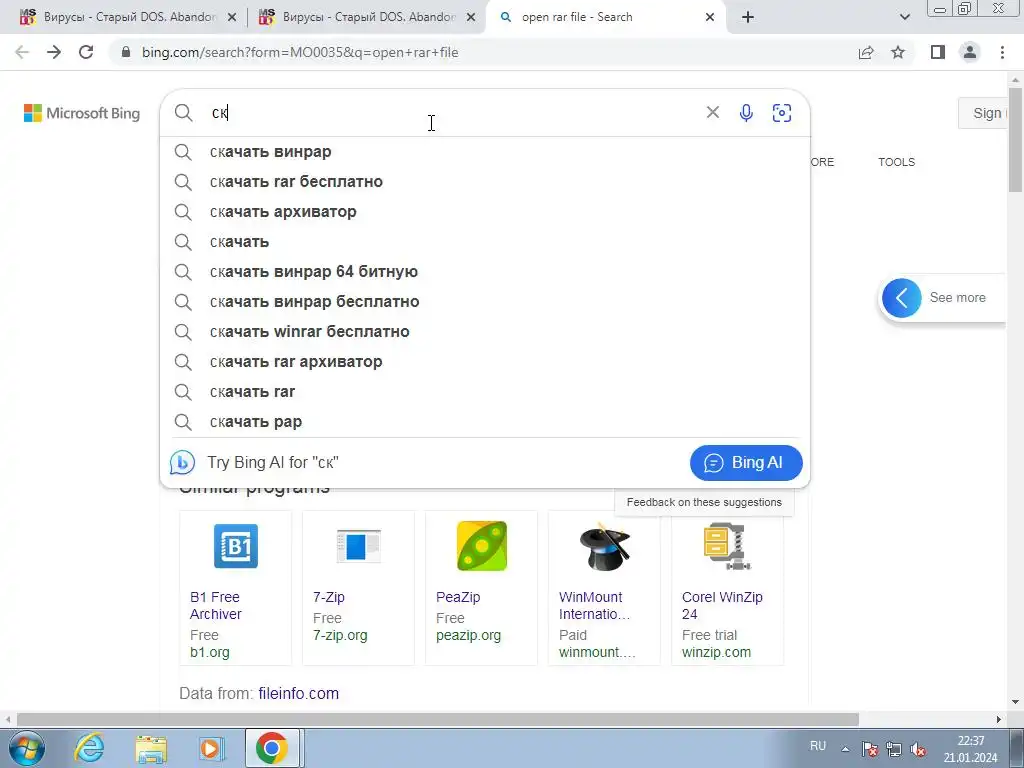This screenshot has height=768, width=1024.
Task: Select suggestion скачать winrar бесплатно
Action: (485, 332)
